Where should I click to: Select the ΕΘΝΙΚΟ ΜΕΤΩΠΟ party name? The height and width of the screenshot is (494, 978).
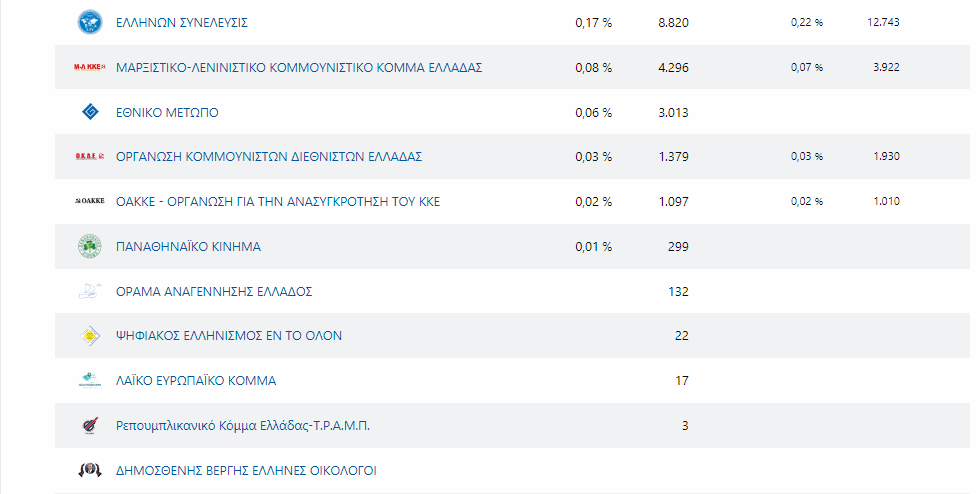(x=167, y=112)
